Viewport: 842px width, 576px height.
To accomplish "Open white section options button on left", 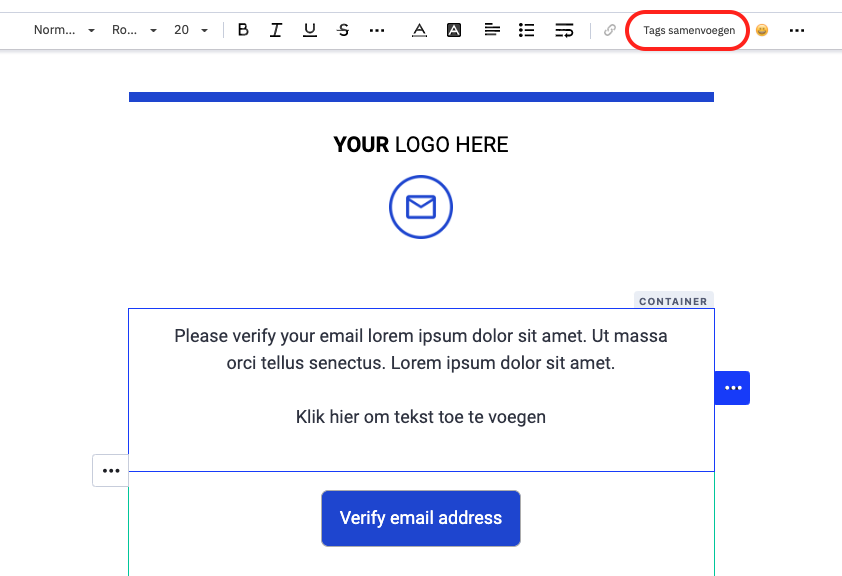I will (x=111, y=470).
